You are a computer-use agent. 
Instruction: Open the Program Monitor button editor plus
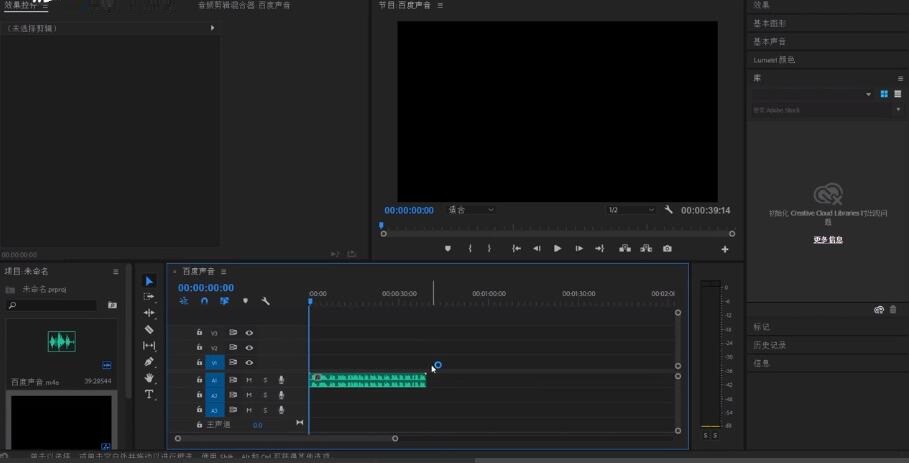click(725, 249)
